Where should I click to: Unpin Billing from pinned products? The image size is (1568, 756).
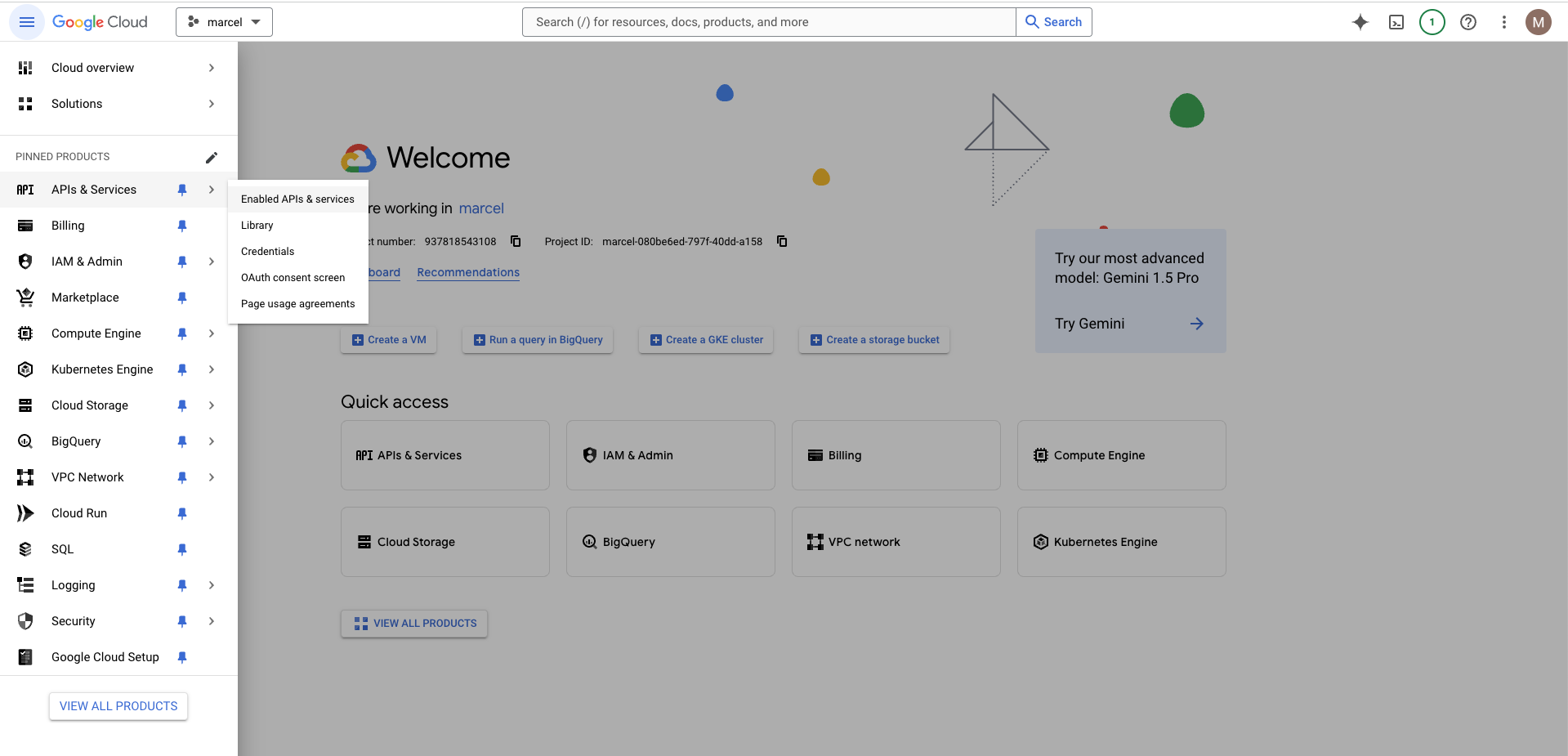[182, 226]
